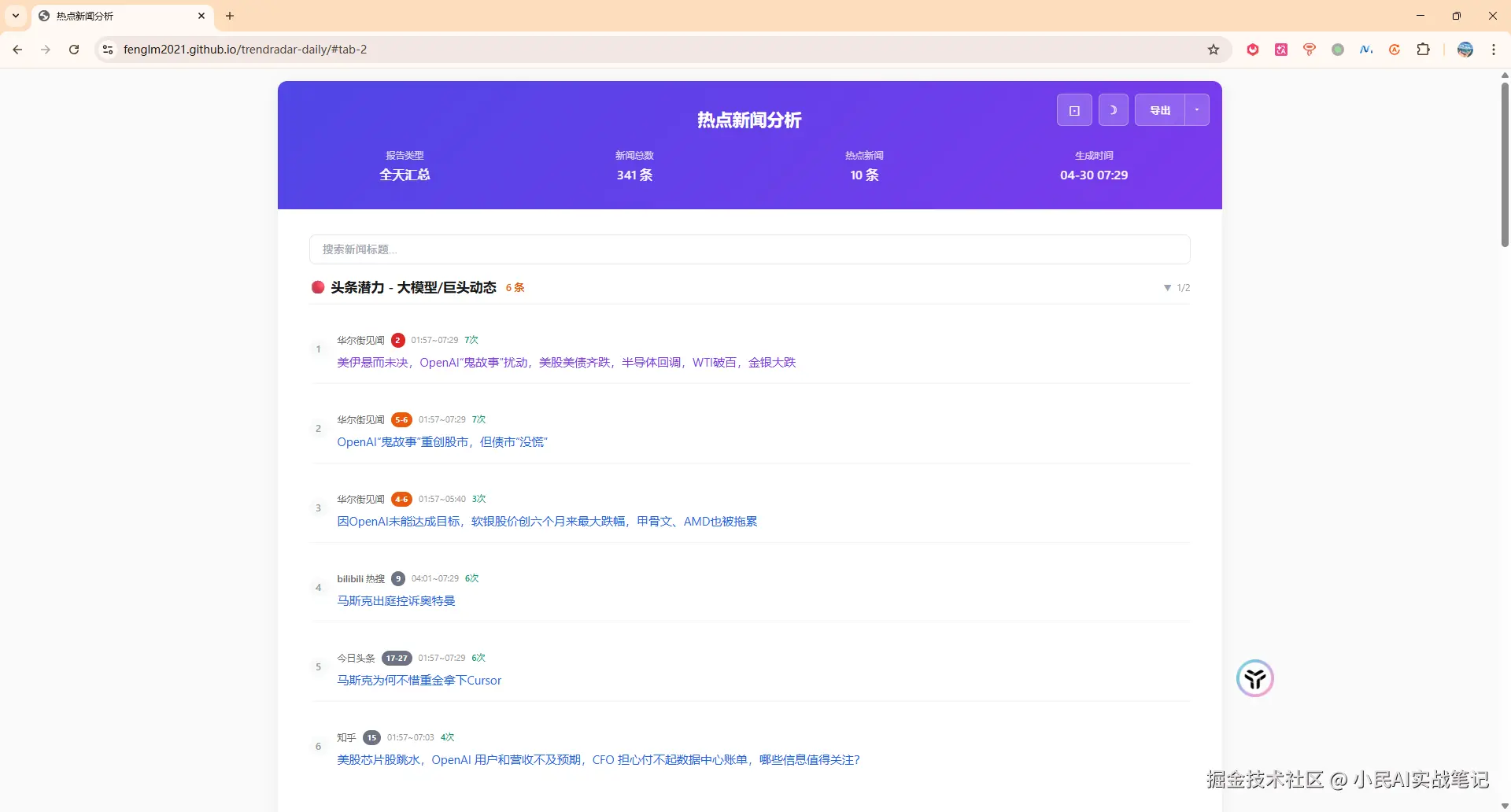Open the tab search dropdown chevron

16,16
